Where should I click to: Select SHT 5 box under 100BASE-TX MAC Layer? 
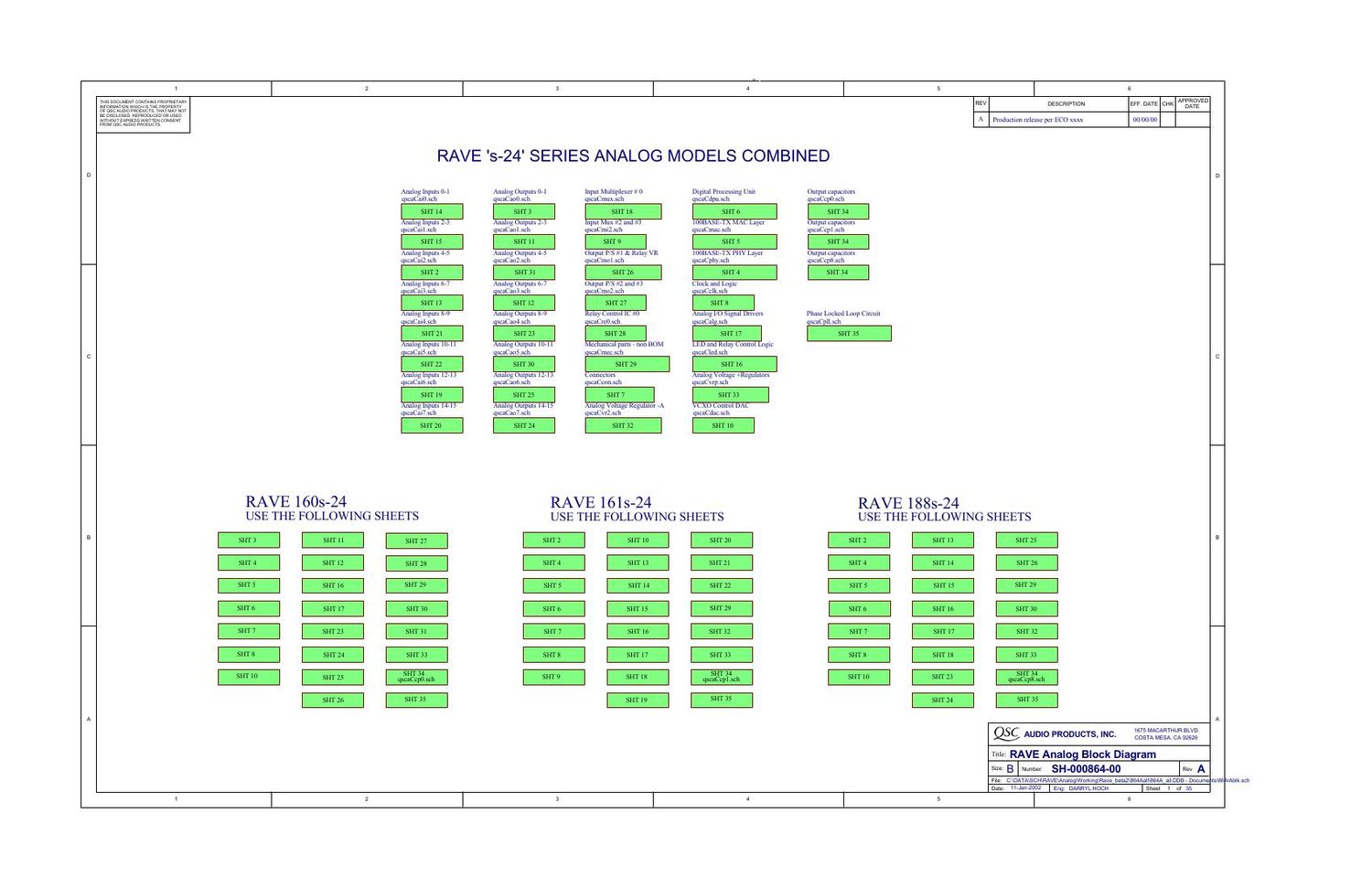click(x=734, y=241)
